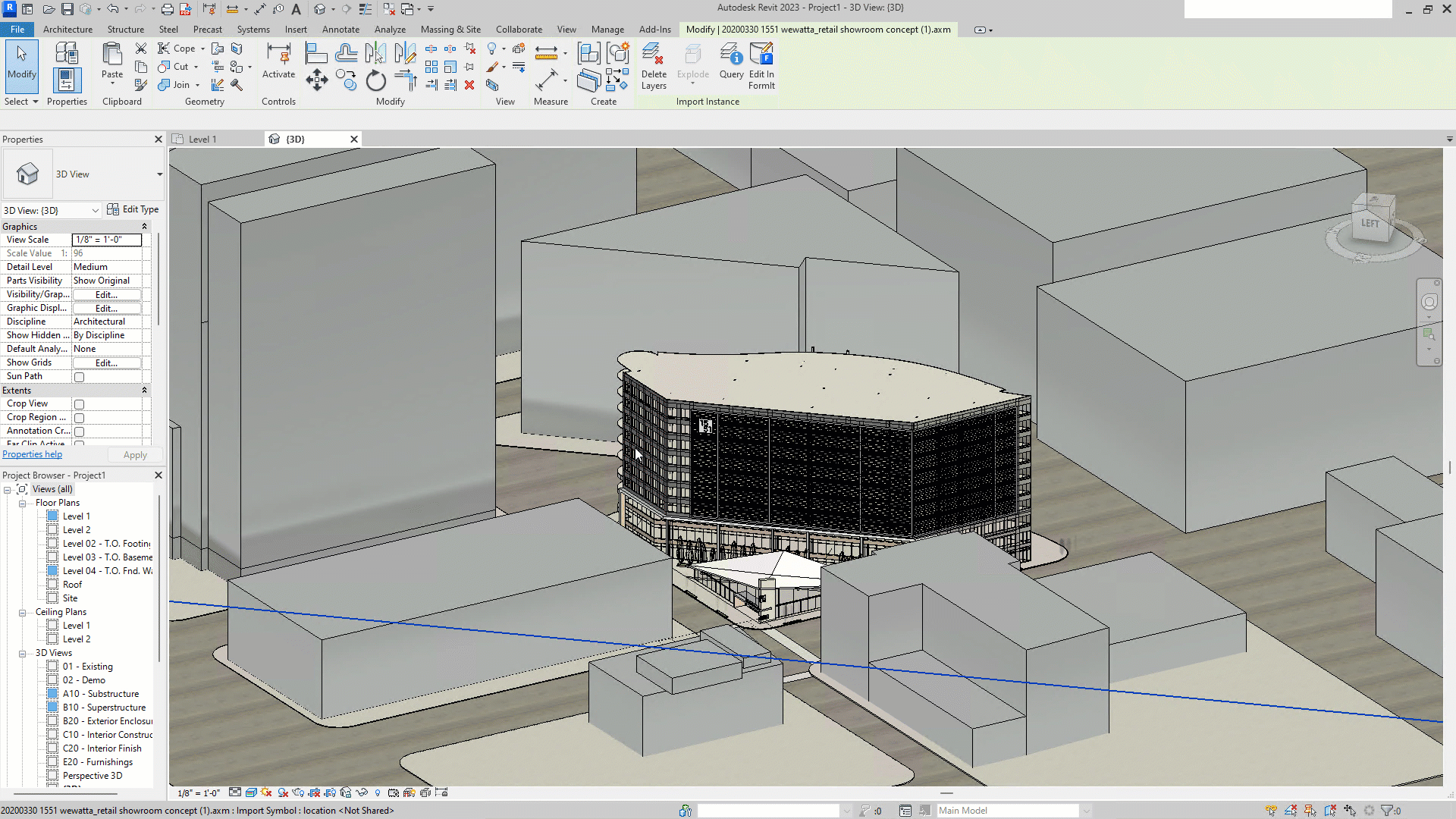Click Save icon in quick access toolbar
The image size is (1456, 819).
pos(67,9)
